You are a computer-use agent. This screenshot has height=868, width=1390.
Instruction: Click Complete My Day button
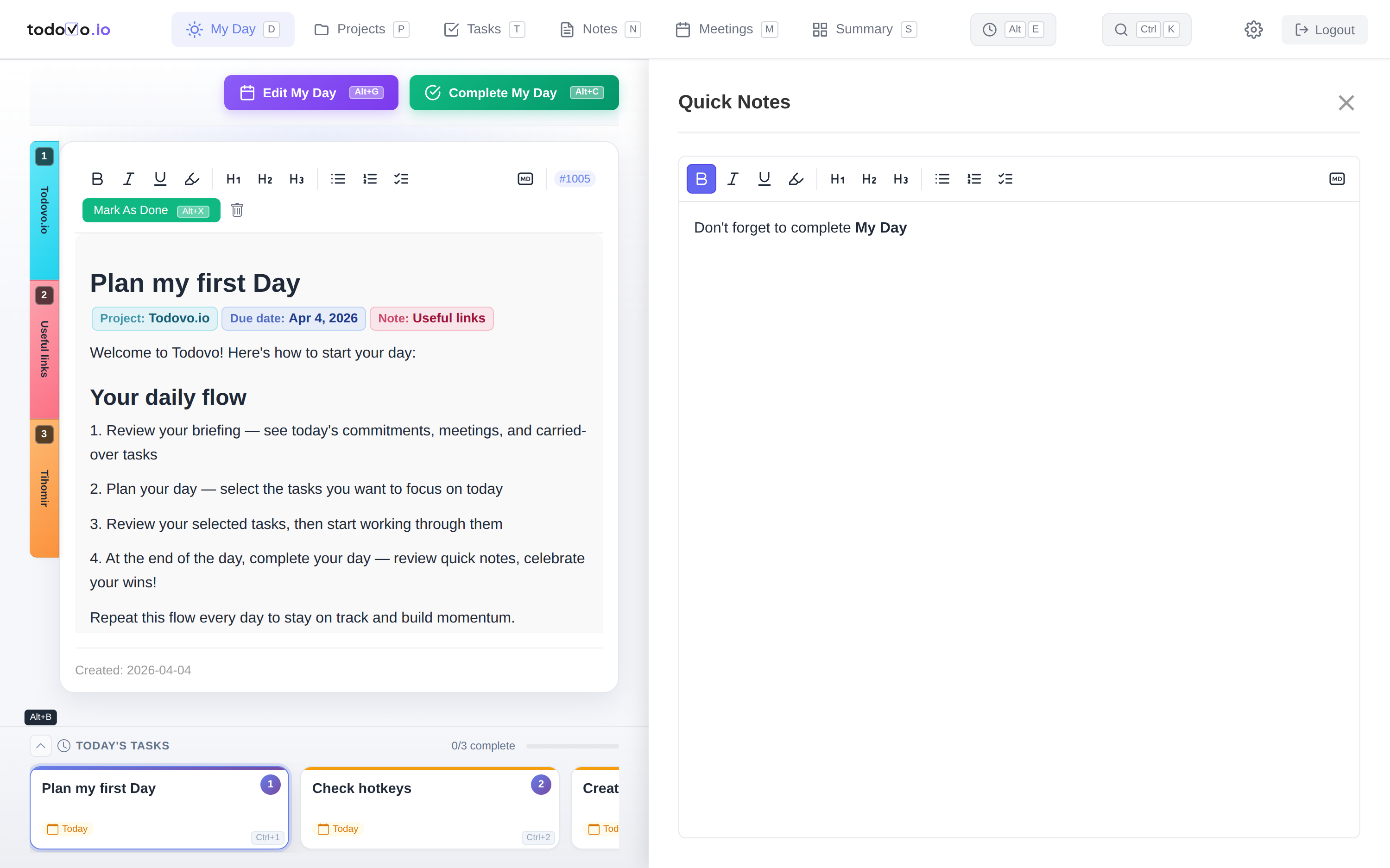pyautogui.click(x=514, y=93)
